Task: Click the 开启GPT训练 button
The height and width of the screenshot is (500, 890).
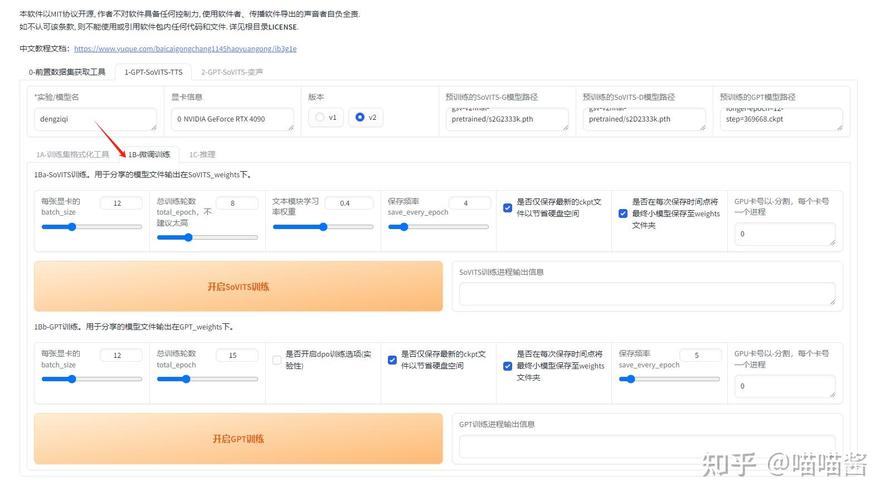Action: (x=238, y=439)
